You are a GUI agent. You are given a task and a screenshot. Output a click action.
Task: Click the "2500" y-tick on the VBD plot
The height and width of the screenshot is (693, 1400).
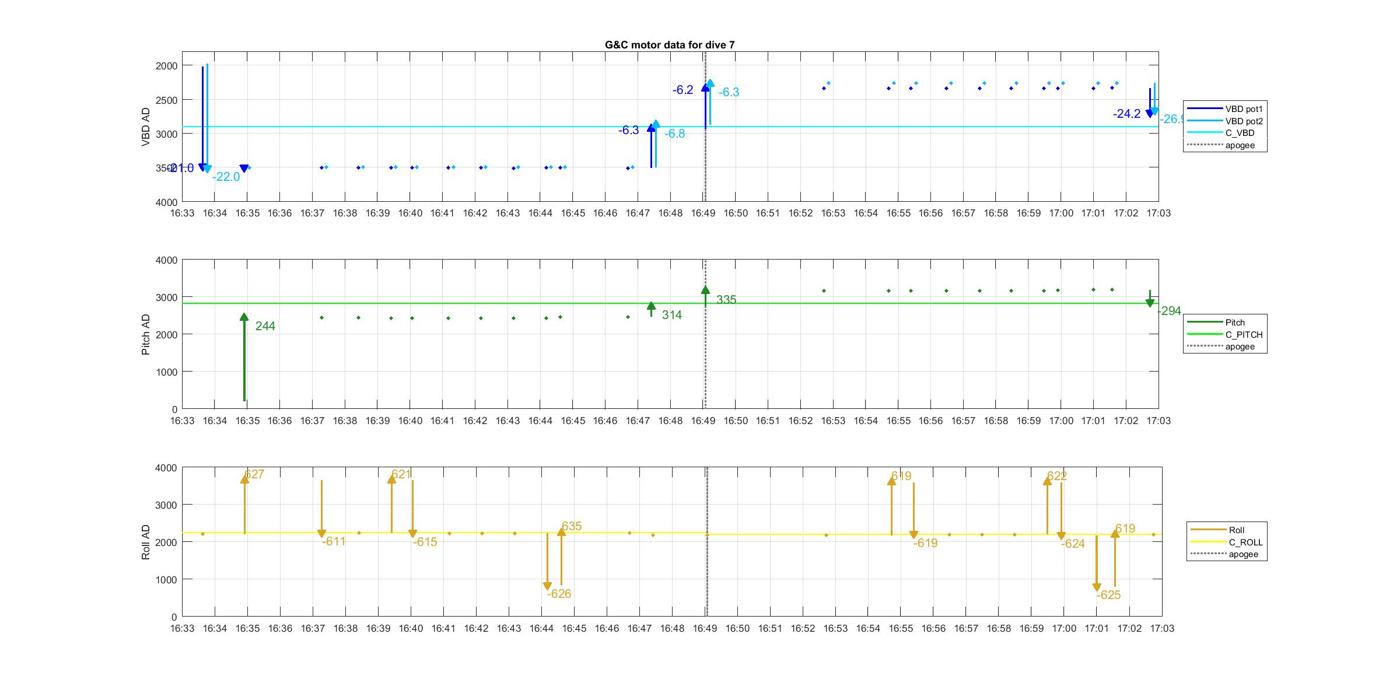click(x=166, y=100)
